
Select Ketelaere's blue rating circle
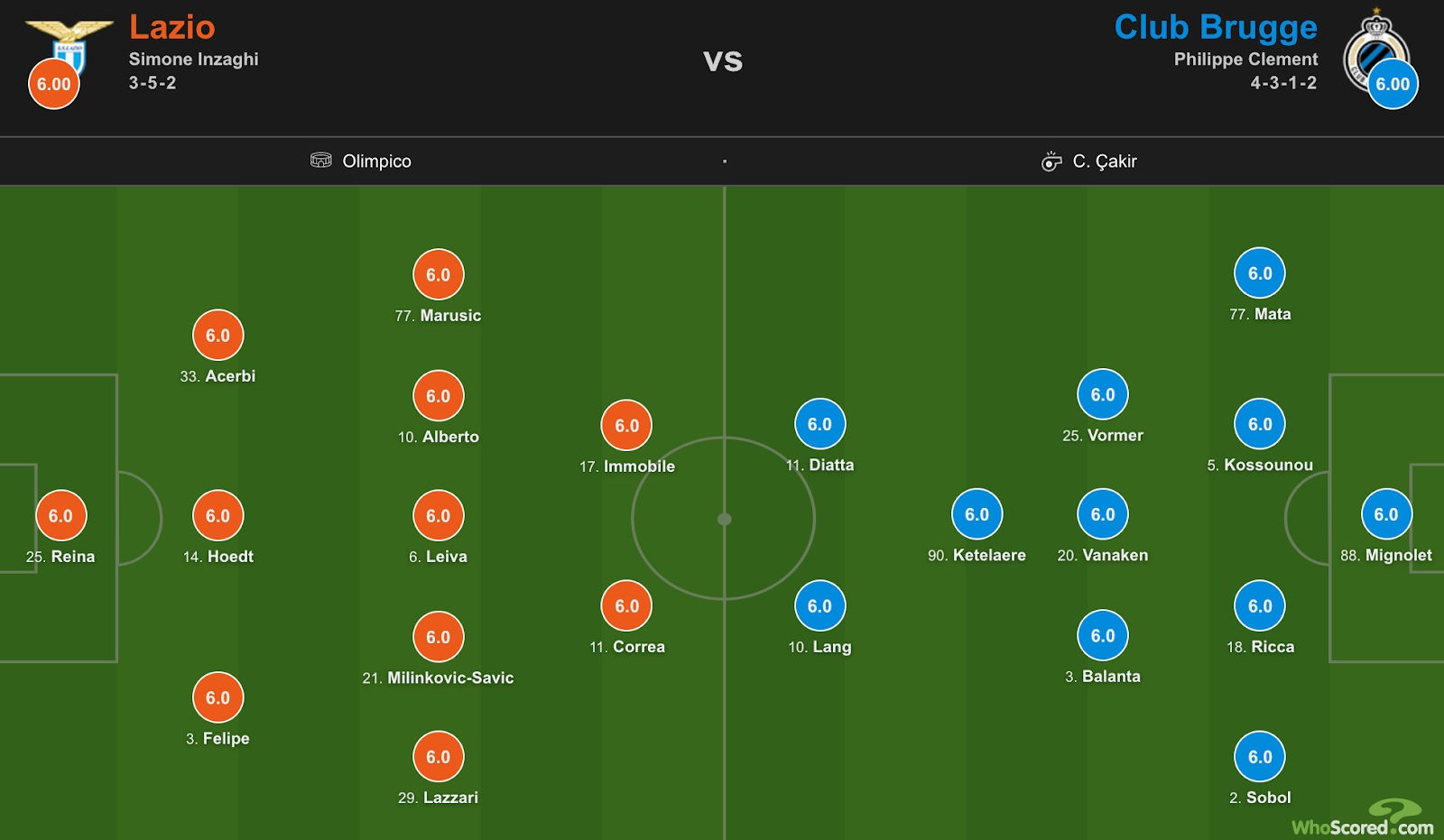click(x=977, y=514)
